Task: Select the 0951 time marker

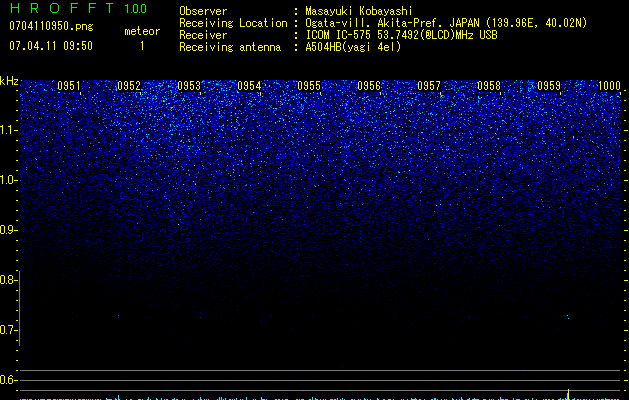Action: point(69,86)
